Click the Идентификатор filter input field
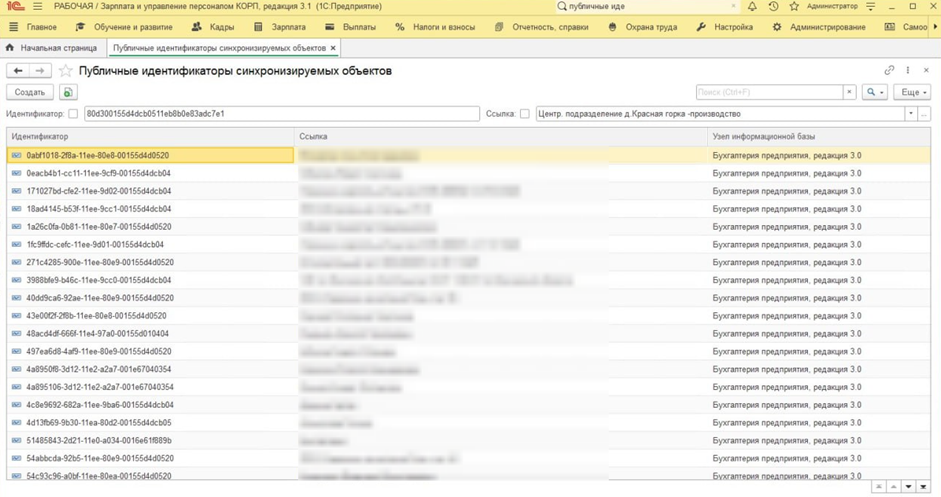 [x=282, y=113]
